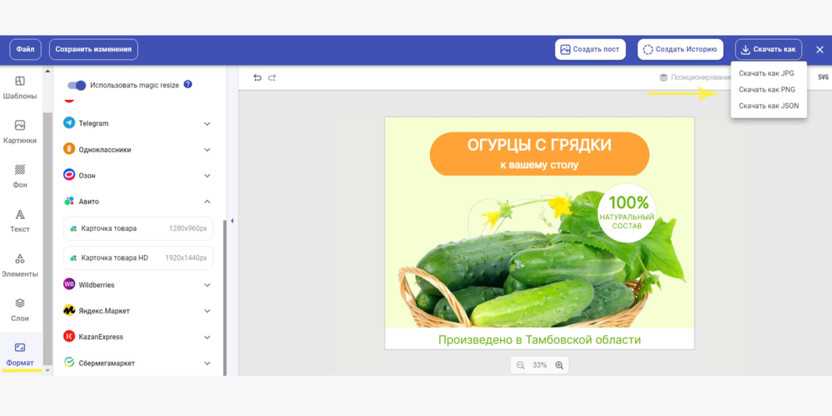This screenshot has width=832, height=416.
Task: Click the Создать пост button
Action: pos(590,49)
